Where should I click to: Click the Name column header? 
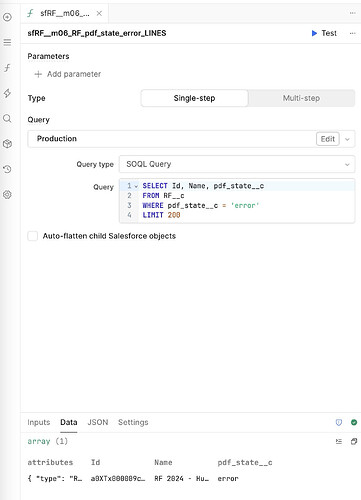click(163, 462)
